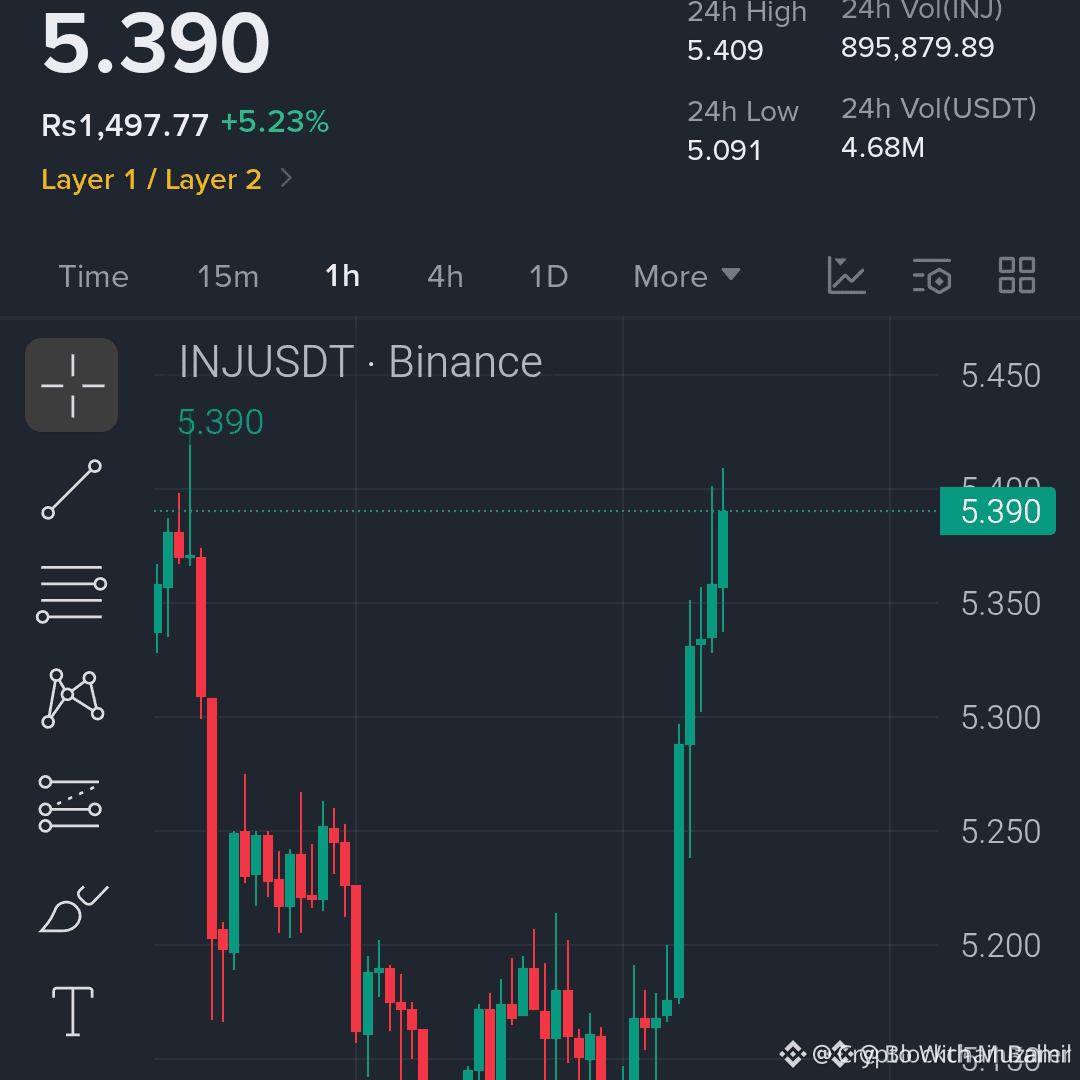
Task: Click chevron next to Layer 1 / Layer 2
Action: pyautogui.click(x=287, y=178)
